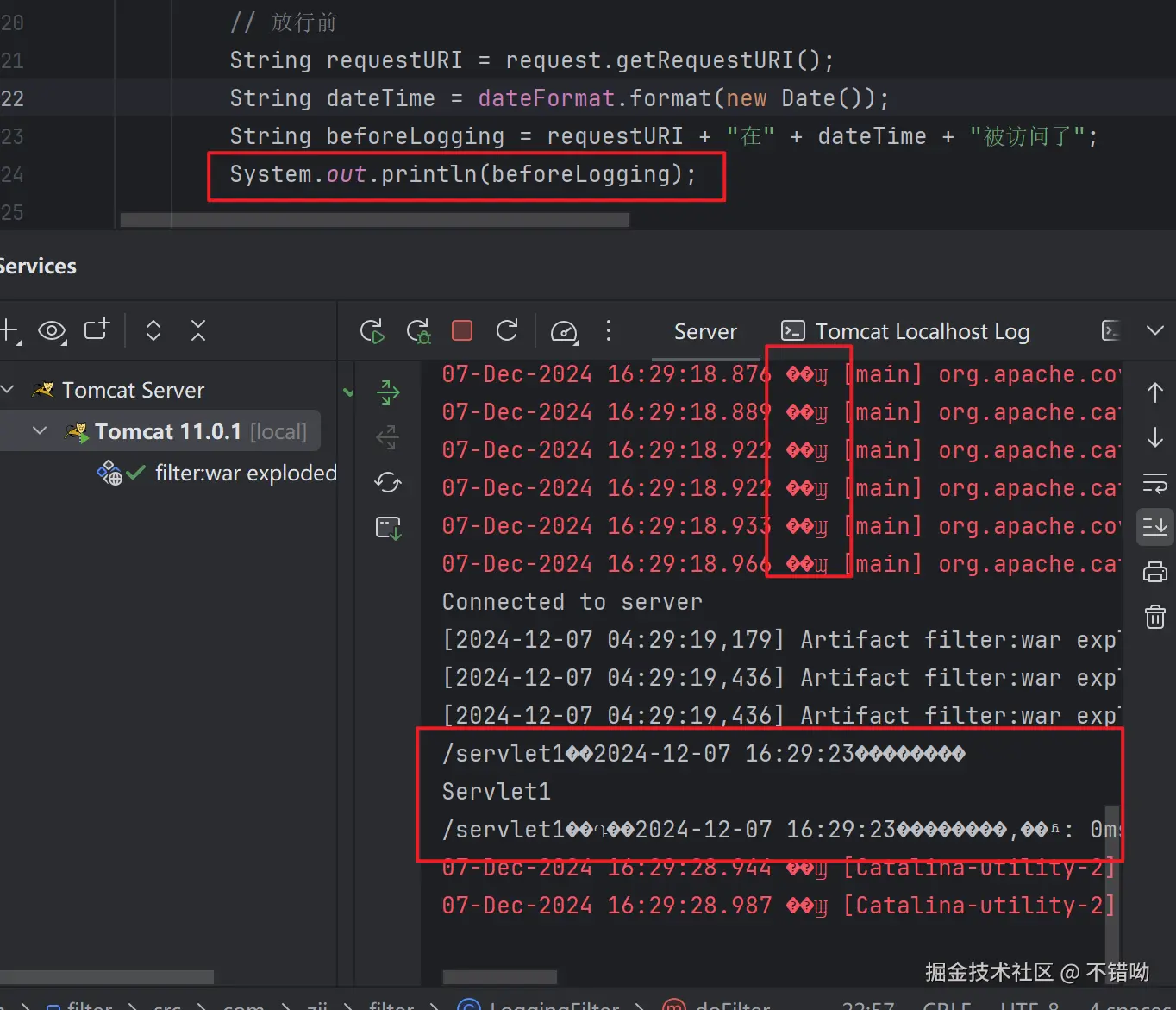This screenshot has height=1010, width=1176.
Task: Open the profiler gauge icon
Action: pyautogui.click(x=565, y=332)
